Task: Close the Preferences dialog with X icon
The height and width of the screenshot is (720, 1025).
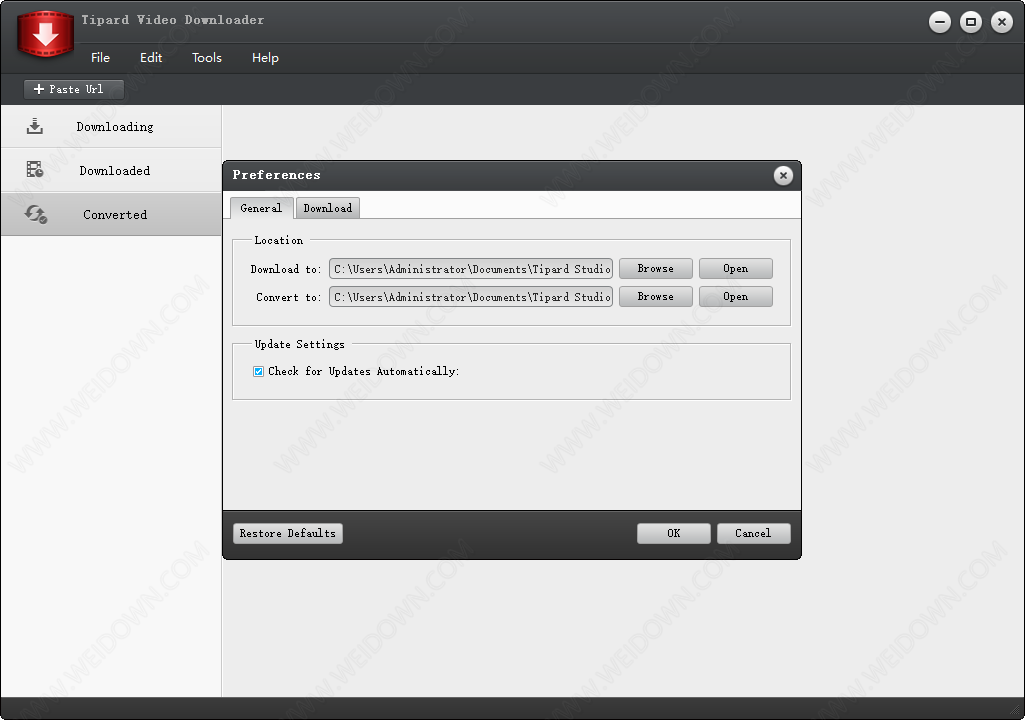Action: coord(783,175)
